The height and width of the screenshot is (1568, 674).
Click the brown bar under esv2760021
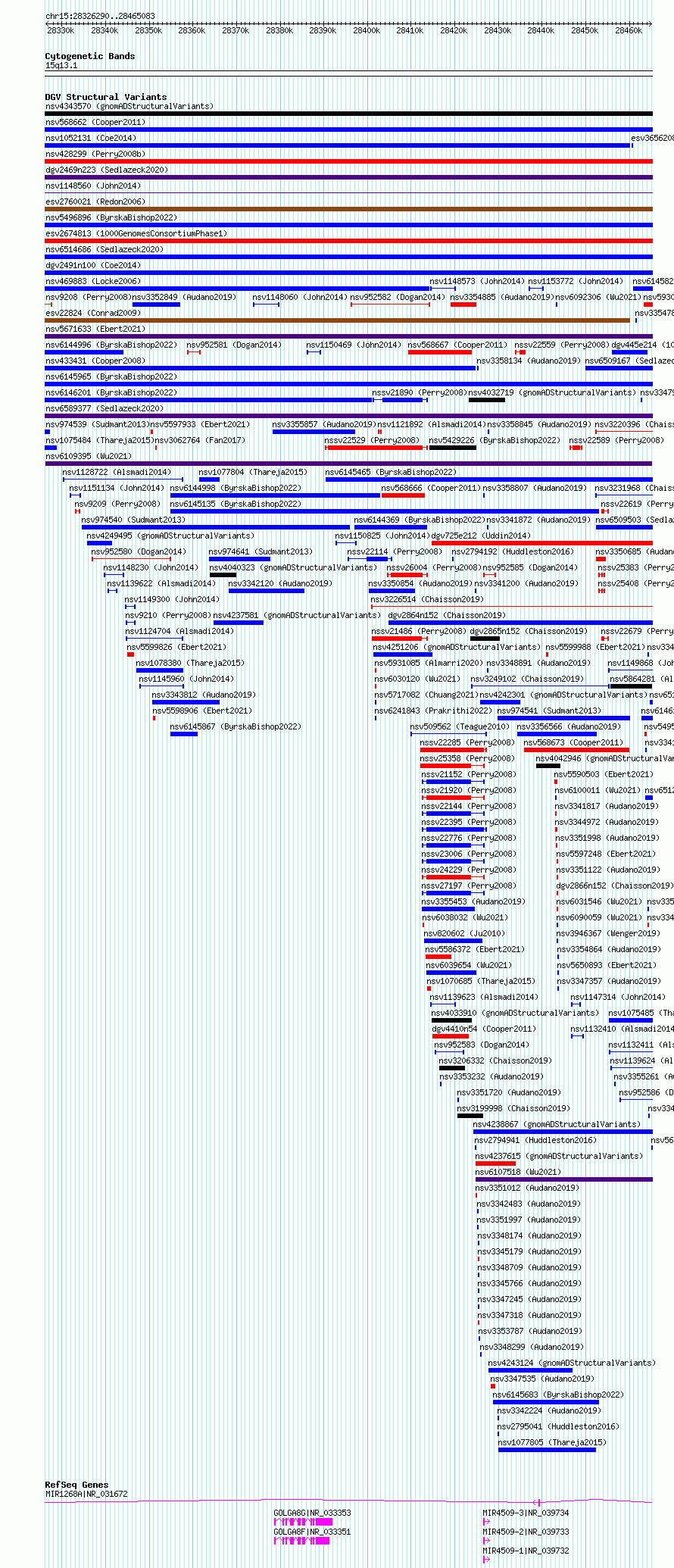[x=348, y=209]
